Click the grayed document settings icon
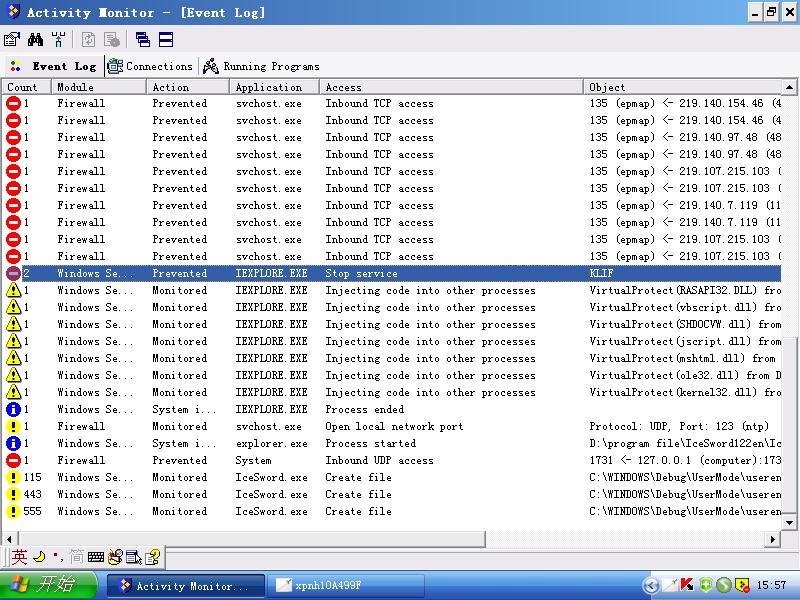Screen dimensions: 800x600 [x=112, y=39]
